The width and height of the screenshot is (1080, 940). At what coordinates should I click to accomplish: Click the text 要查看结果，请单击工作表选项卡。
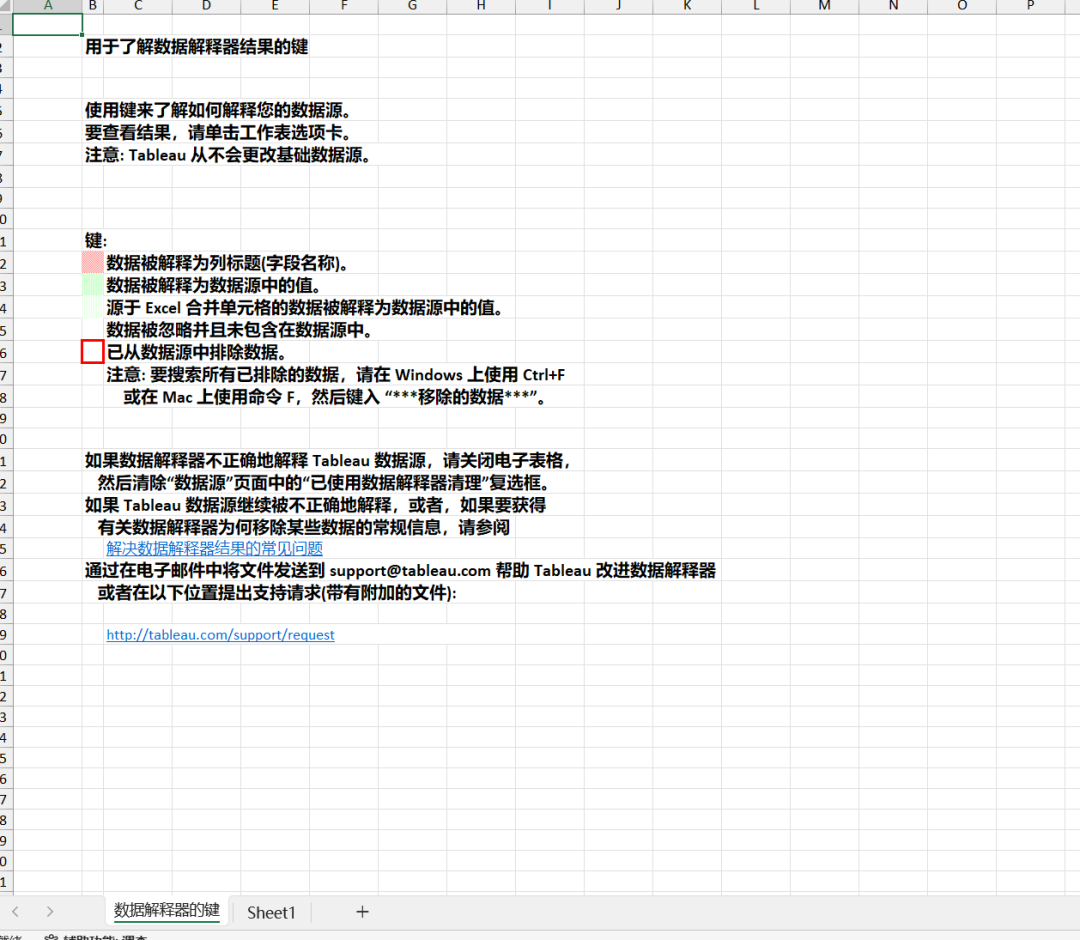tap(219, 132)
